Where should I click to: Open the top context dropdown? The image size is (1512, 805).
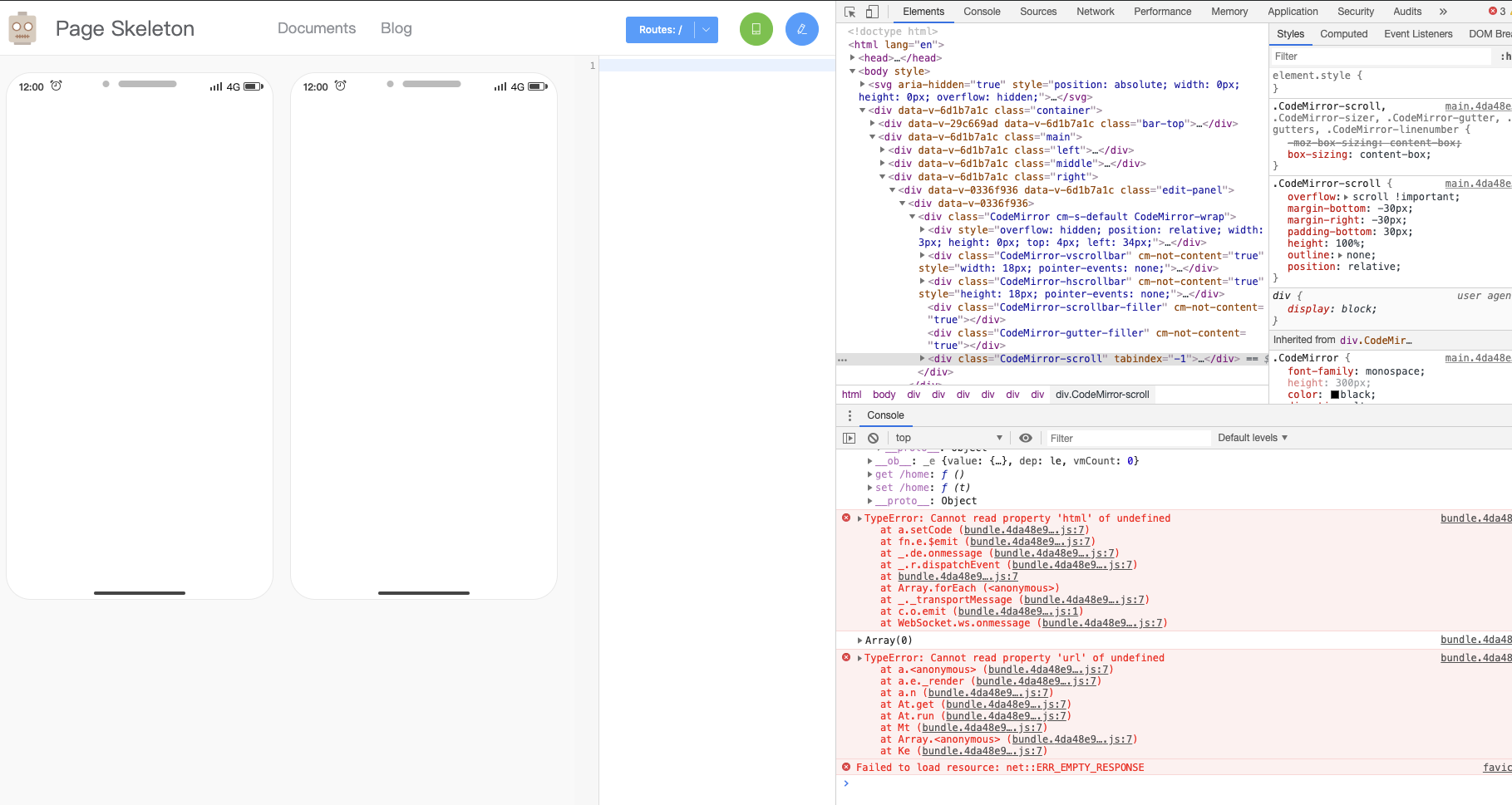pyautogui.click(x=948, y=438)
